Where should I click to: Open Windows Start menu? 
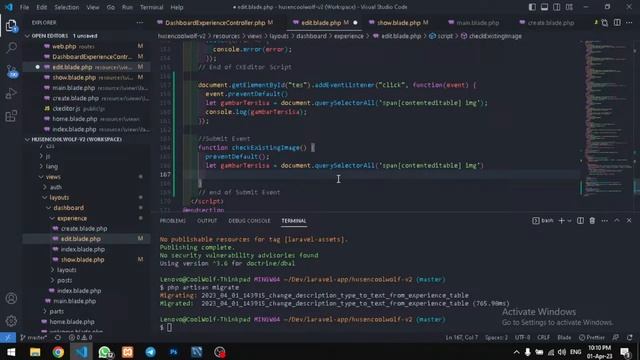11,352
